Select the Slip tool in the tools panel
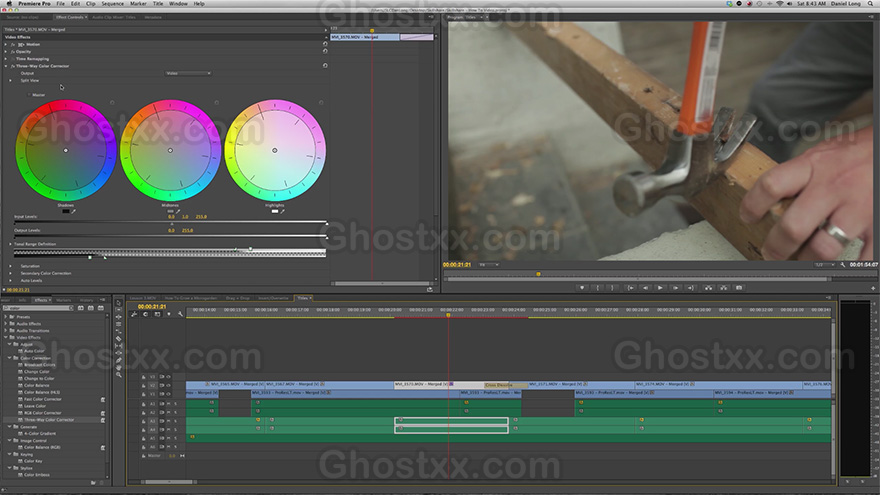 tap(118, 346)
